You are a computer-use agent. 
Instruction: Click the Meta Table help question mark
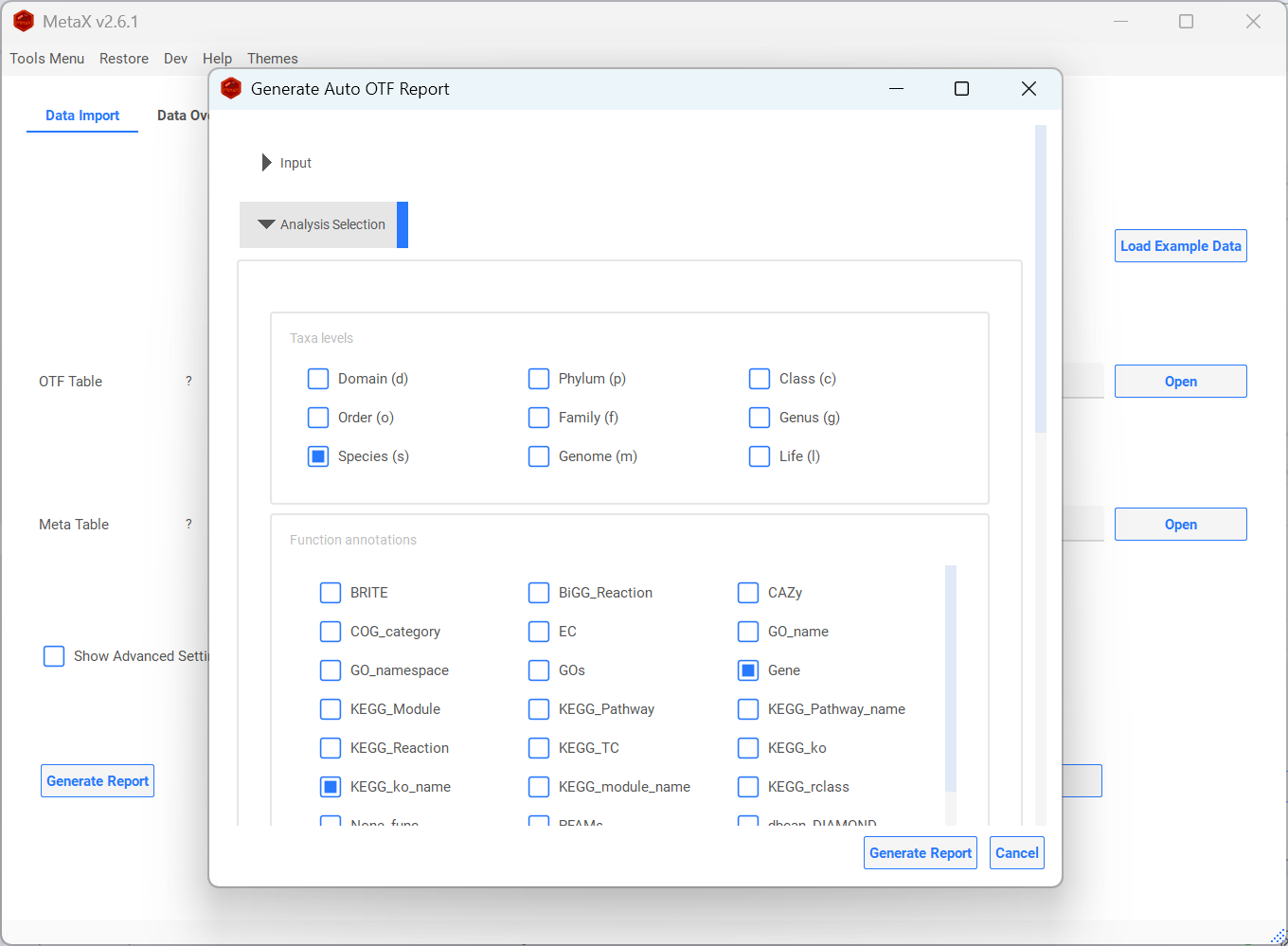tap(188, 524)
